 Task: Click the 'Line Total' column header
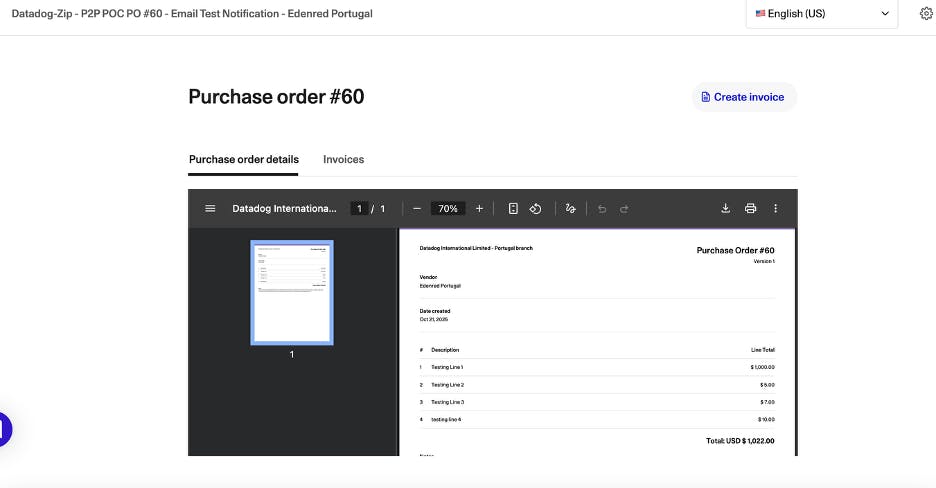click(x=763, y=350)
